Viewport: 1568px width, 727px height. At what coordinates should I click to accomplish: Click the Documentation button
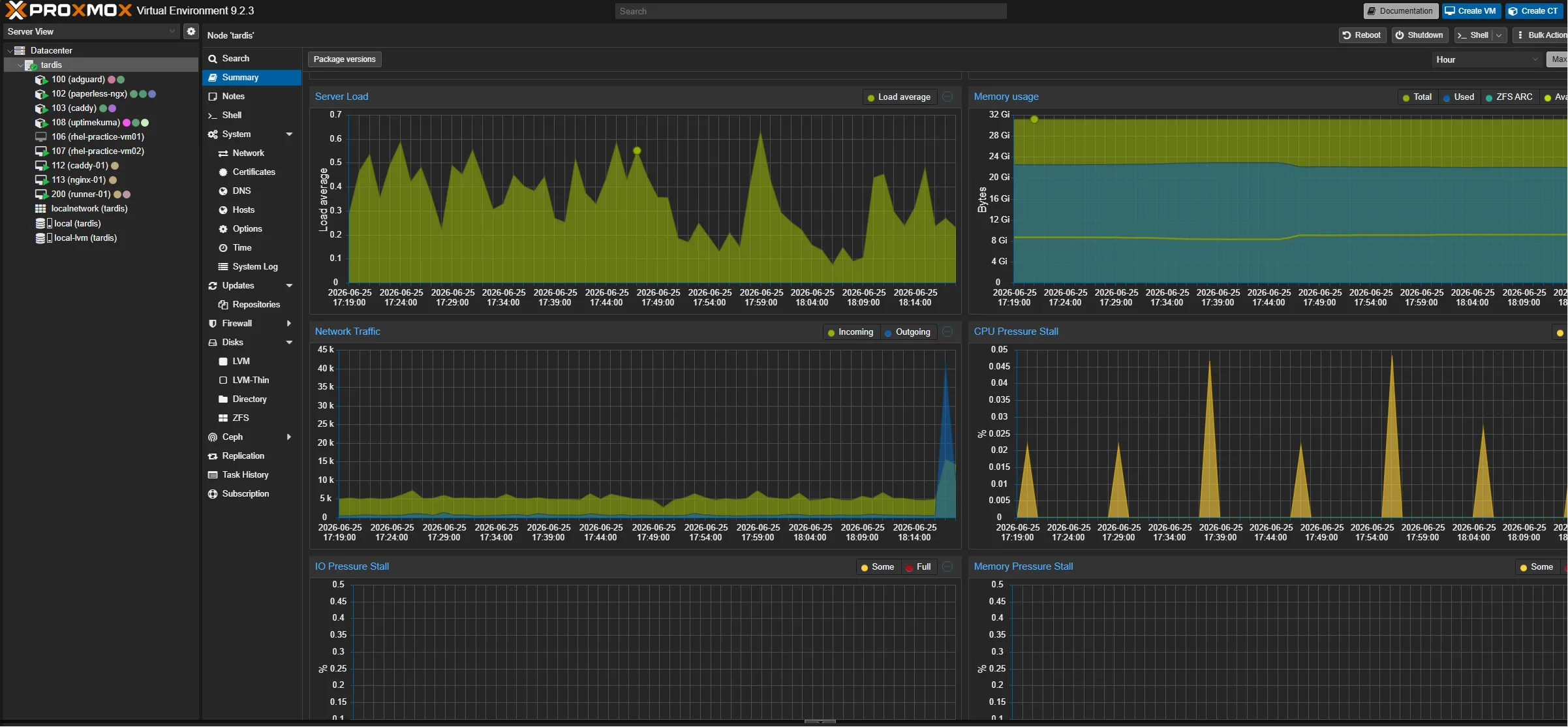[x=1400, y=11]
